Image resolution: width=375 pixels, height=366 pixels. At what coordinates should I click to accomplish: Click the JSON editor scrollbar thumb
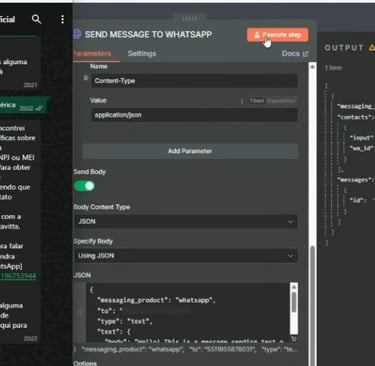pos(294,302)
